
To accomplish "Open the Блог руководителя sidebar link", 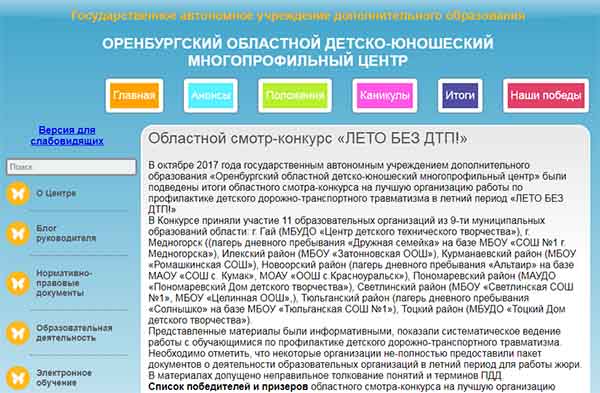I will 66,233.
